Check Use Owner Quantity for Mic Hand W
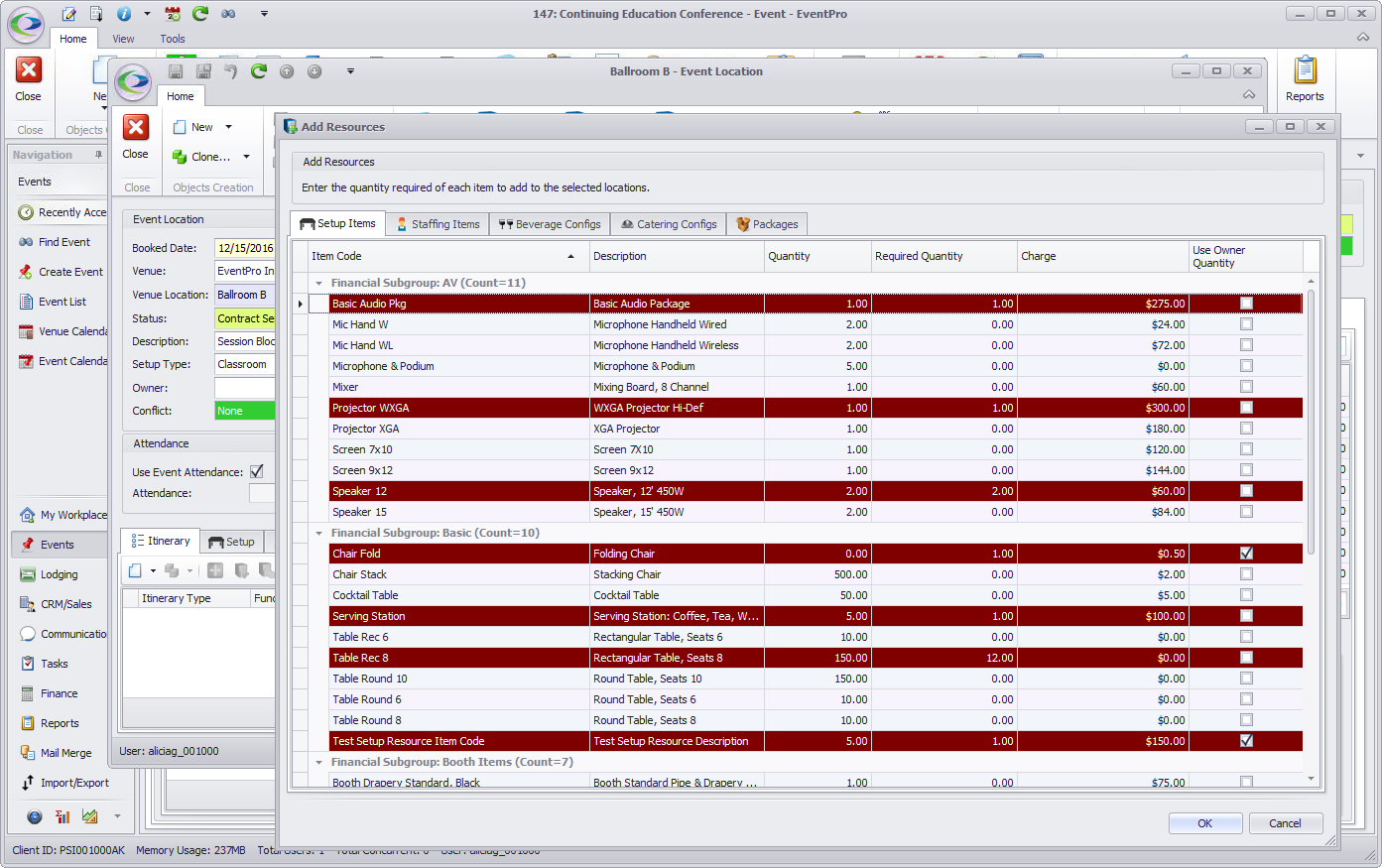Image resolution: width=1382 pixels, height=868 pixels. pos(1246,324)
